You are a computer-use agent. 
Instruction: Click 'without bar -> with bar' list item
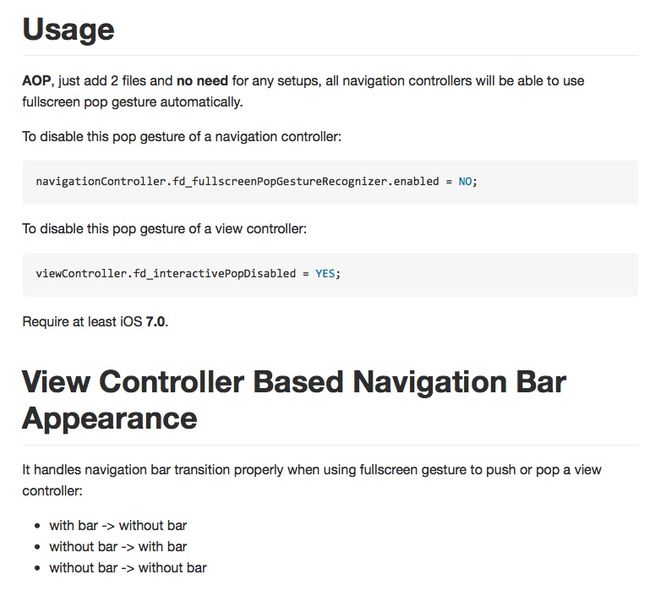(x=118, y=547)
